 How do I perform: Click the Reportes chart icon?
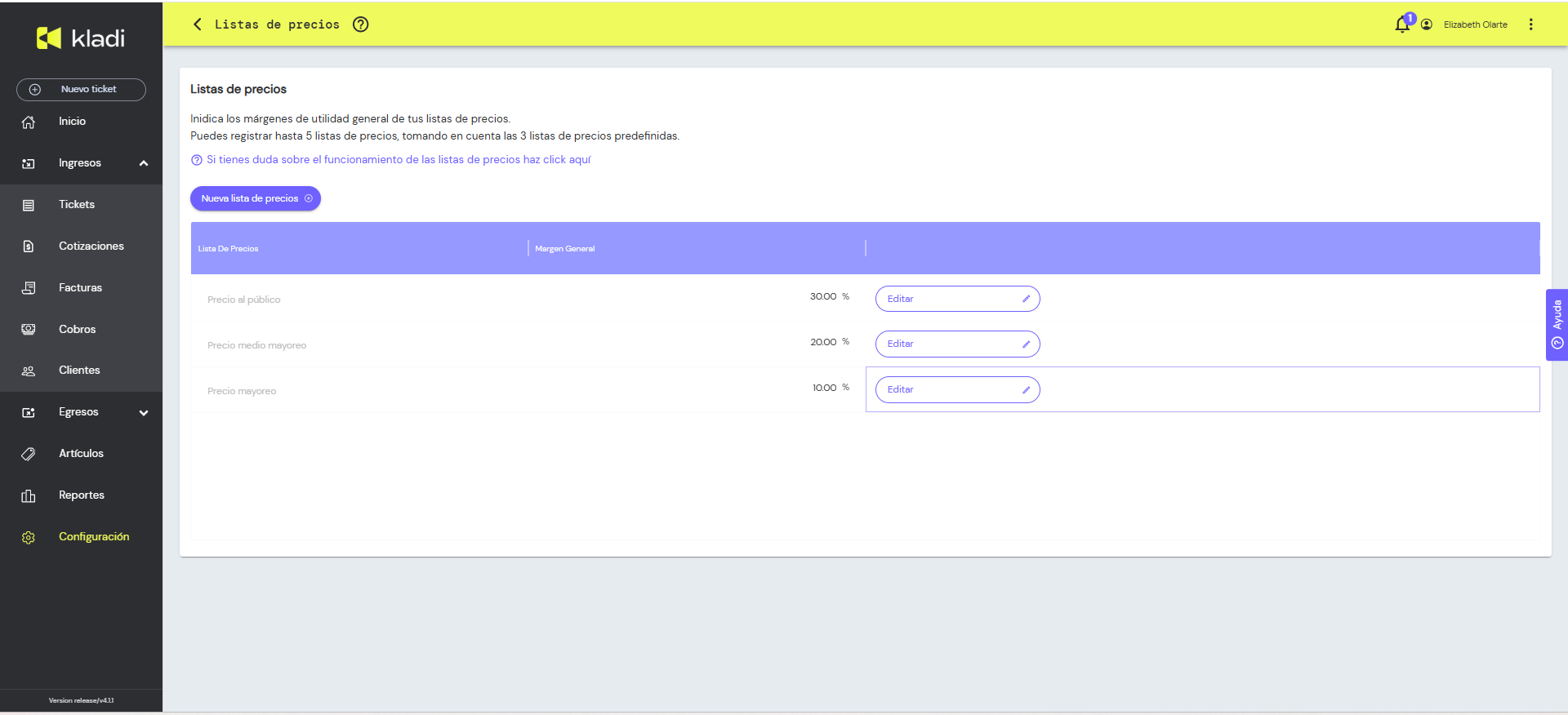pos(29,495)
